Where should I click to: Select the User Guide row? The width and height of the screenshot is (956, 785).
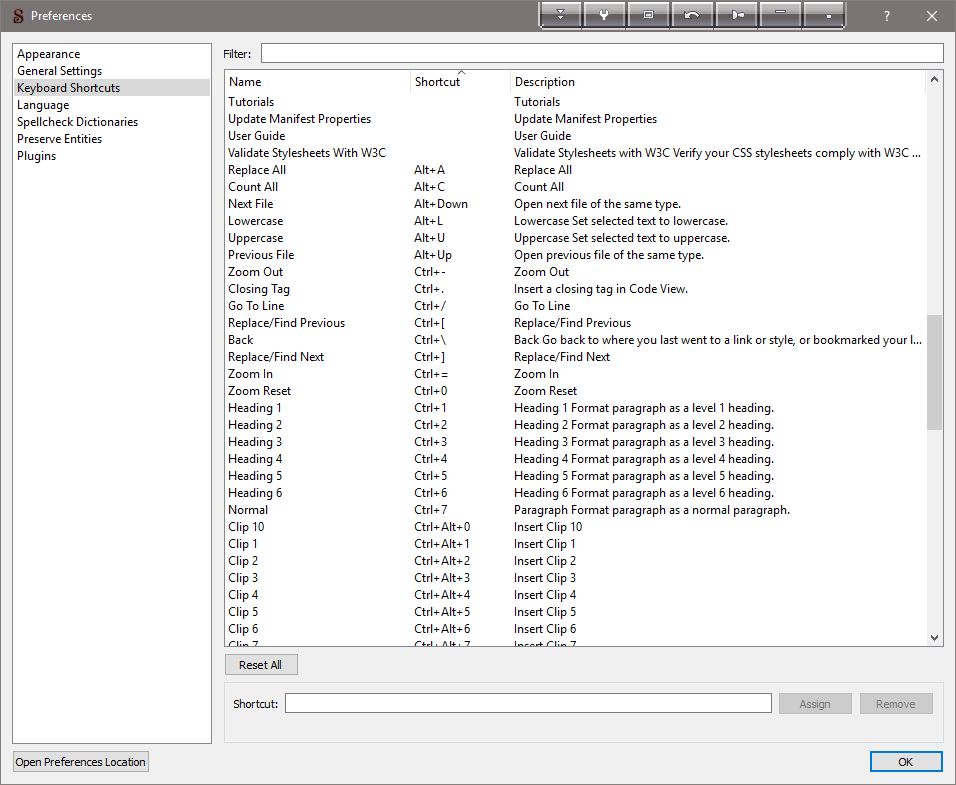tap(575, 136)
